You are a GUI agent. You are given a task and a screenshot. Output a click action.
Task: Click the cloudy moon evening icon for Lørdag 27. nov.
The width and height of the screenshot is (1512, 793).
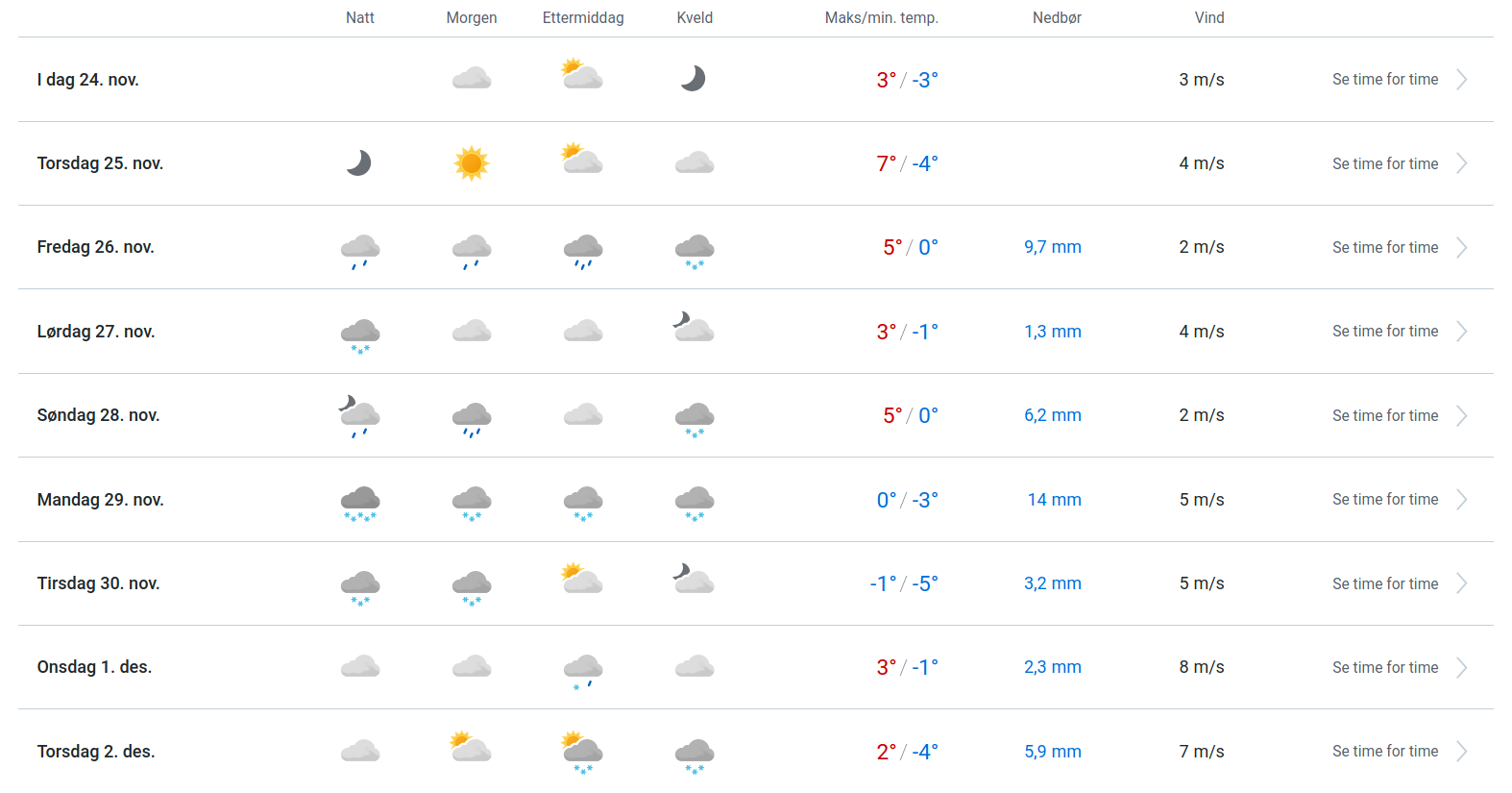point(694,328)
